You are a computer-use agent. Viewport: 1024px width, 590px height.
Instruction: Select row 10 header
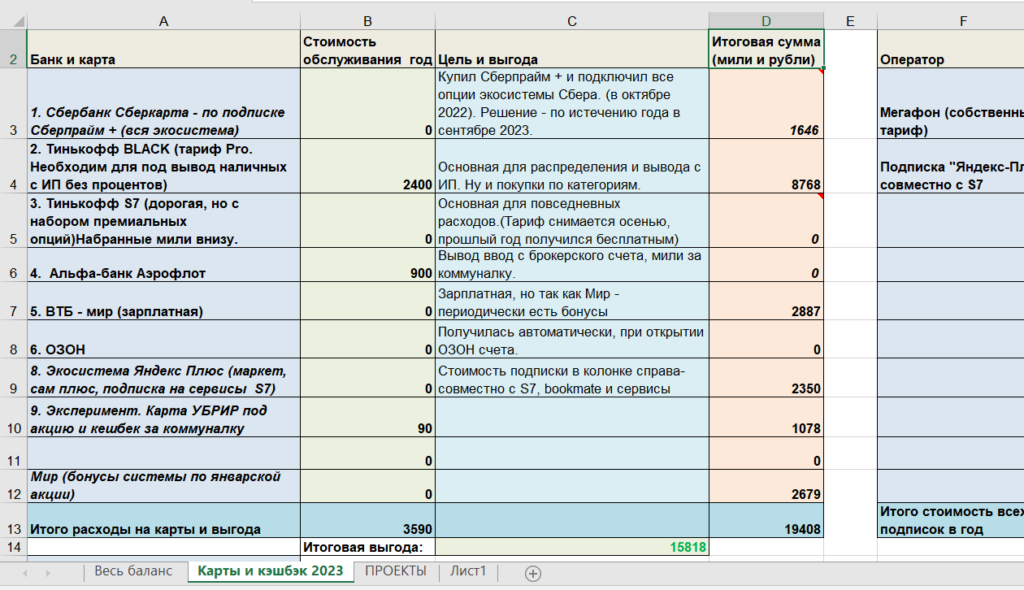[x=13, y=418]
